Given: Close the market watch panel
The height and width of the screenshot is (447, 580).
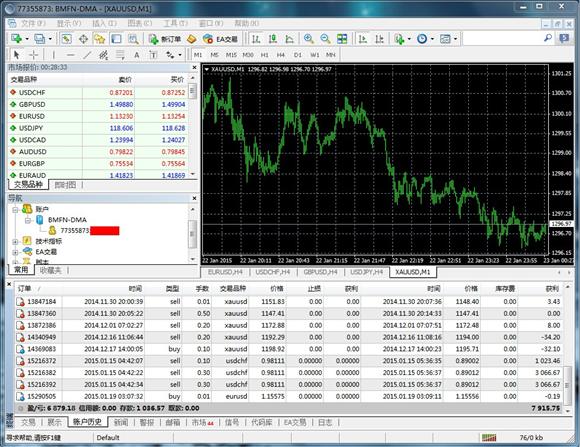Looking at the screenshot, I should [x=195, y=67].
